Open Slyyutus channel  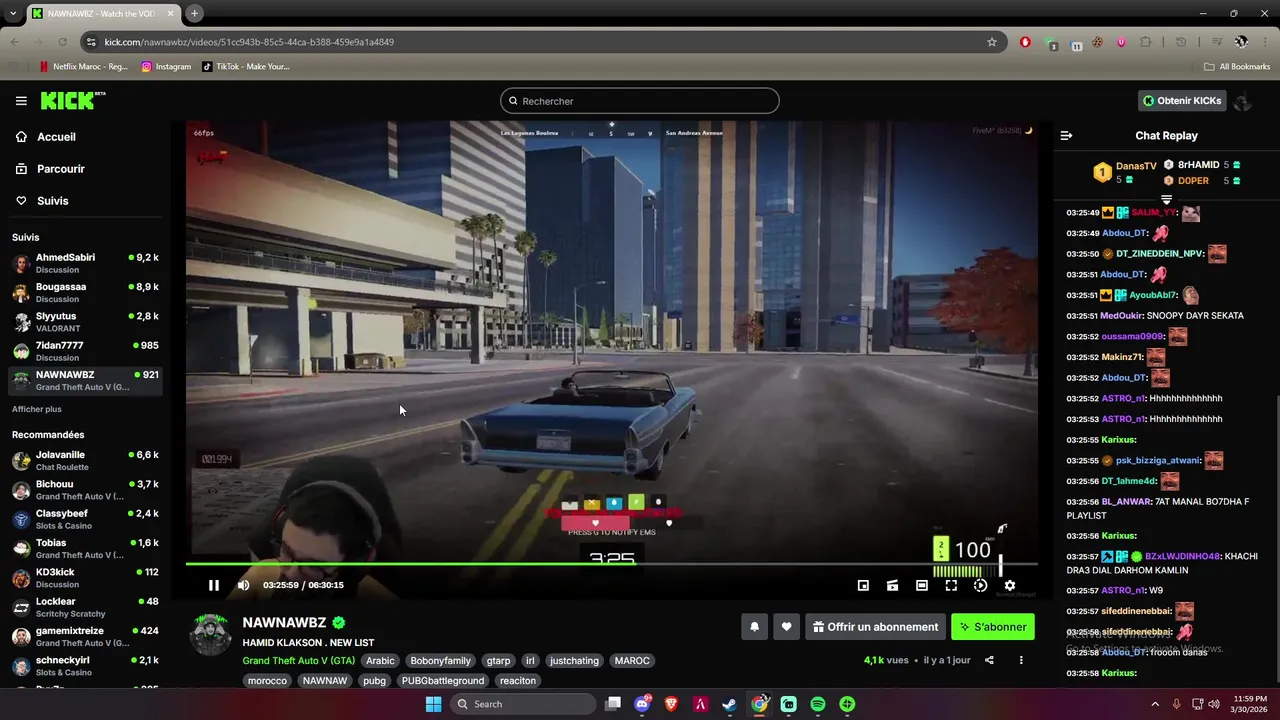pyautogui.click(x=85, y=322)
